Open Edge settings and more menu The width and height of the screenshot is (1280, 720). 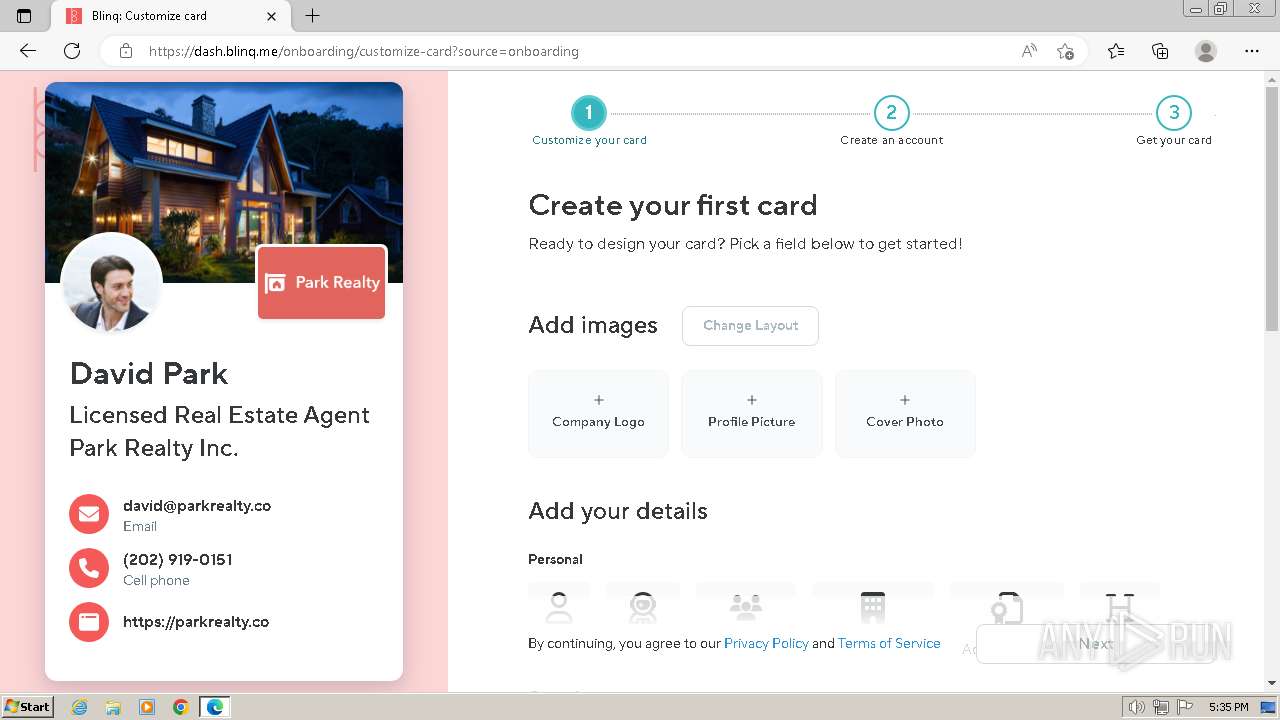point(1252,51)
